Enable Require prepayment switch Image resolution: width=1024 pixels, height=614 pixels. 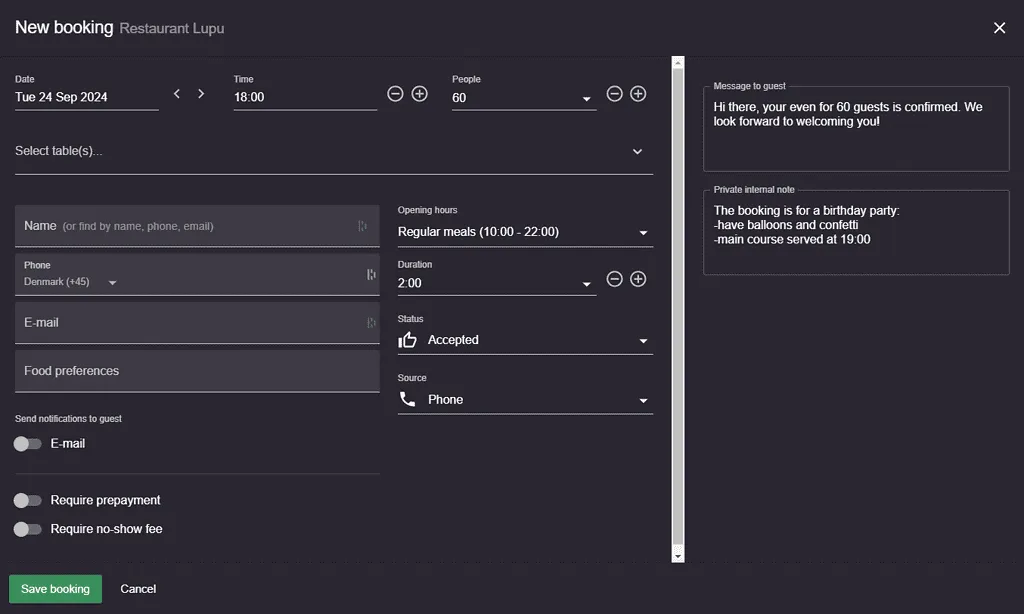point(27,500)
